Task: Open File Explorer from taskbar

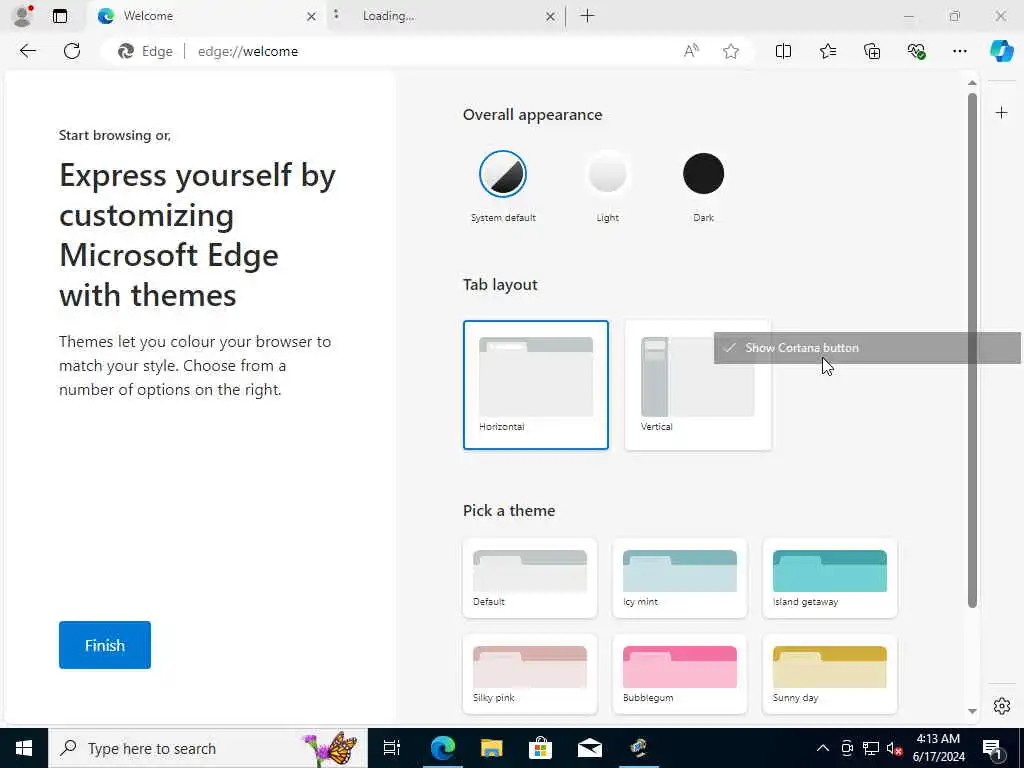Action: (491, 748)
